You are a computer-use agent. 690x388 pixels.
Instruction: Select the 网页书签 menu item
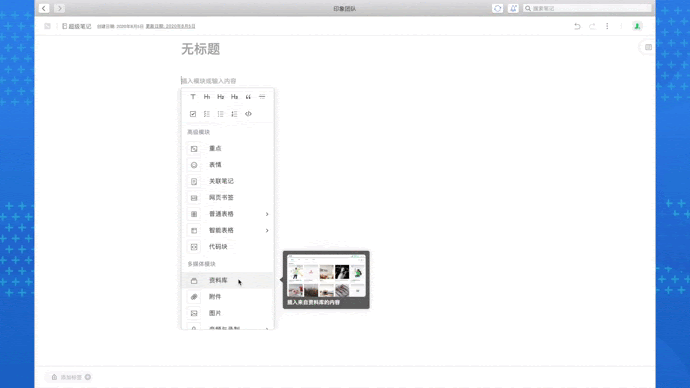228,198
